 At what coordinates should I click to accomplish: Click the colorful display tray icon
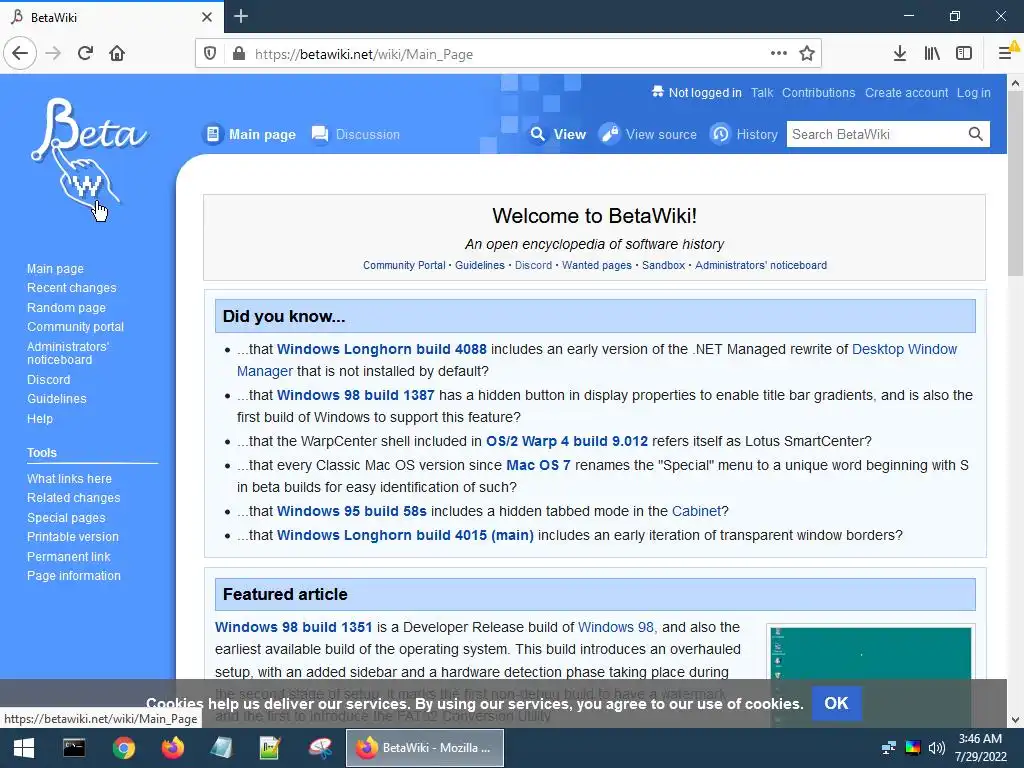[913, 748]
